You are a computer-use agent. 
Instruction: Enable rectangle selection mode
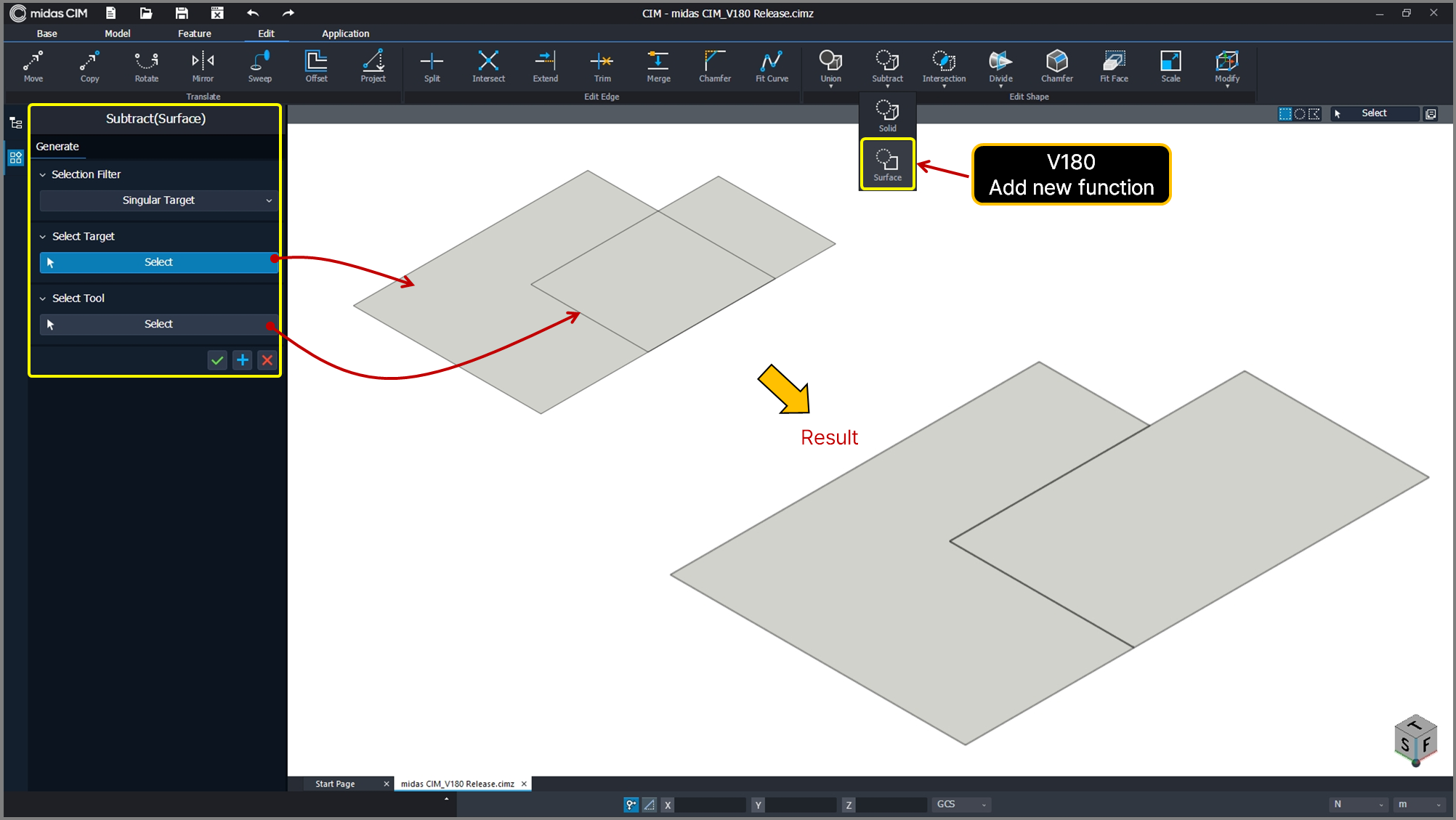coord(1285,113)
